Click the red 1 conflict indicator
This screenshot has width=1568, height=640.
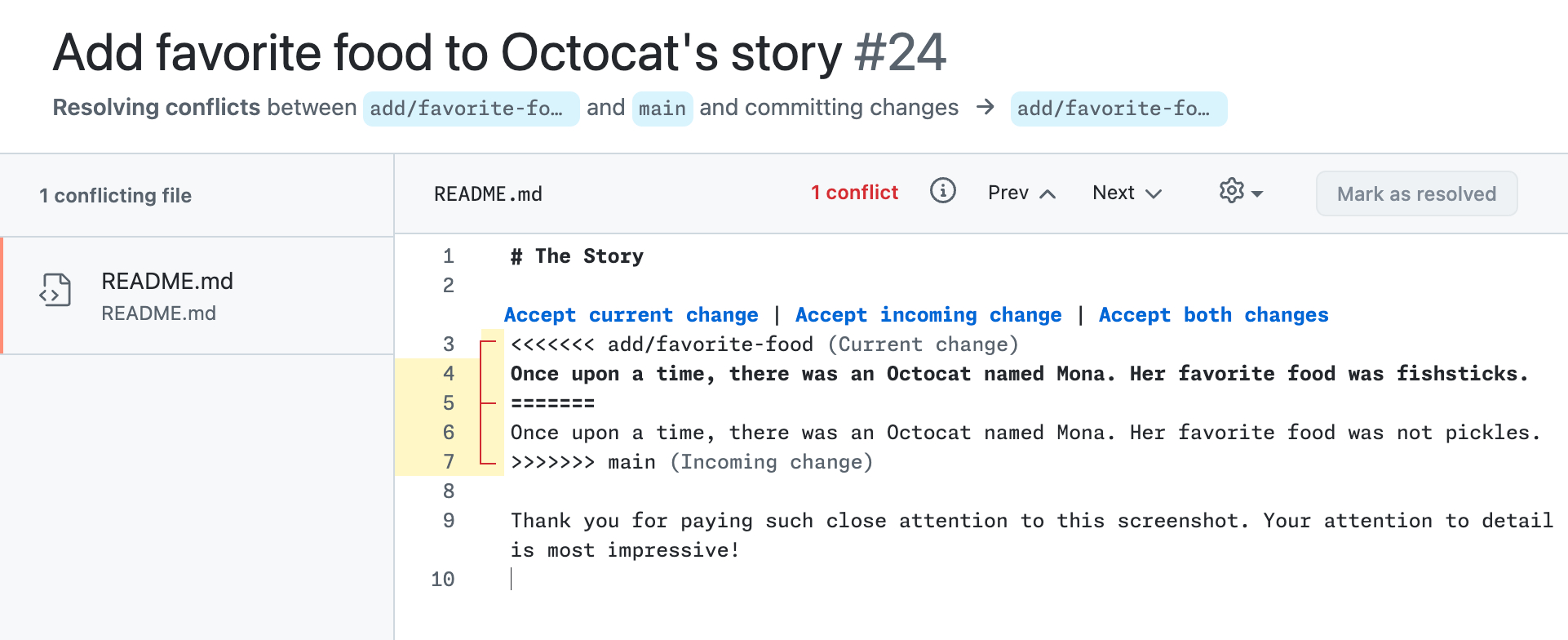tap(853, 193)
